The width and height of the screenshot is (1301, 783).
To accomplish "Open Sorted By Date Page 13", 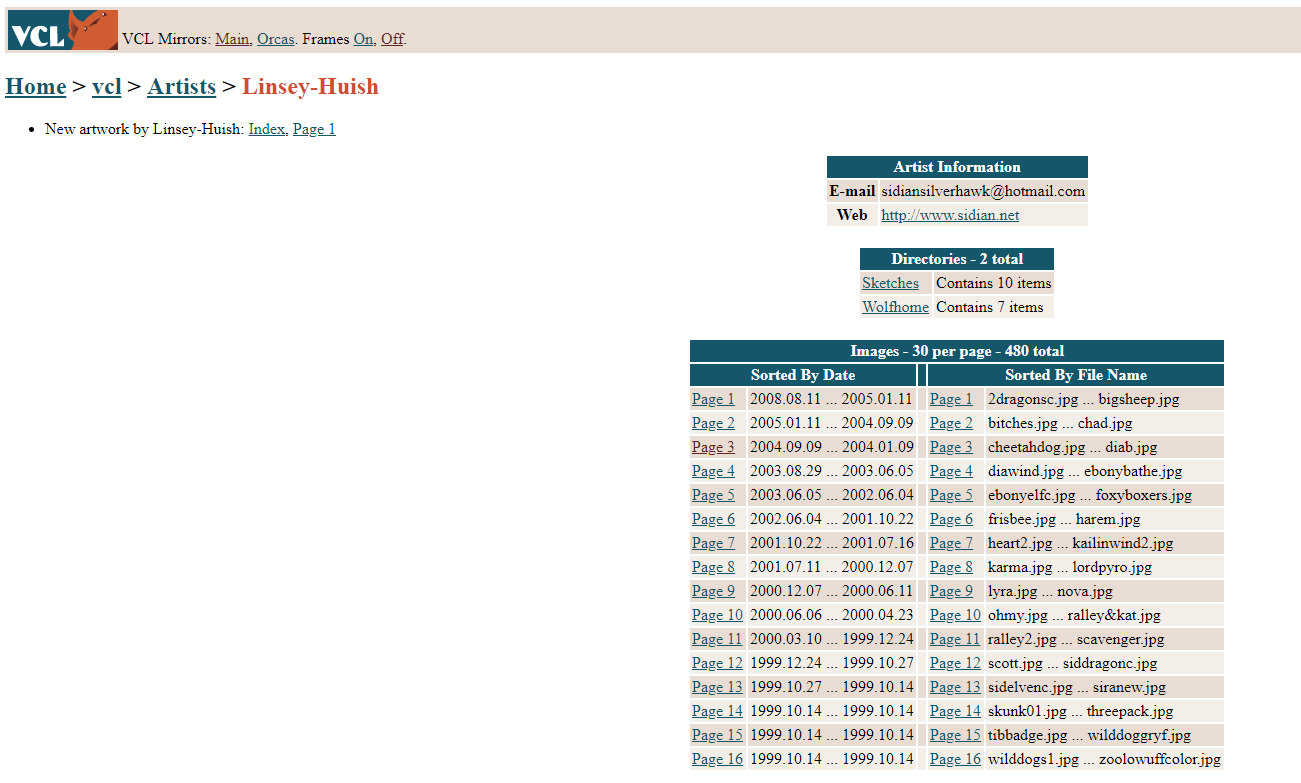I will tap(717, 687).
